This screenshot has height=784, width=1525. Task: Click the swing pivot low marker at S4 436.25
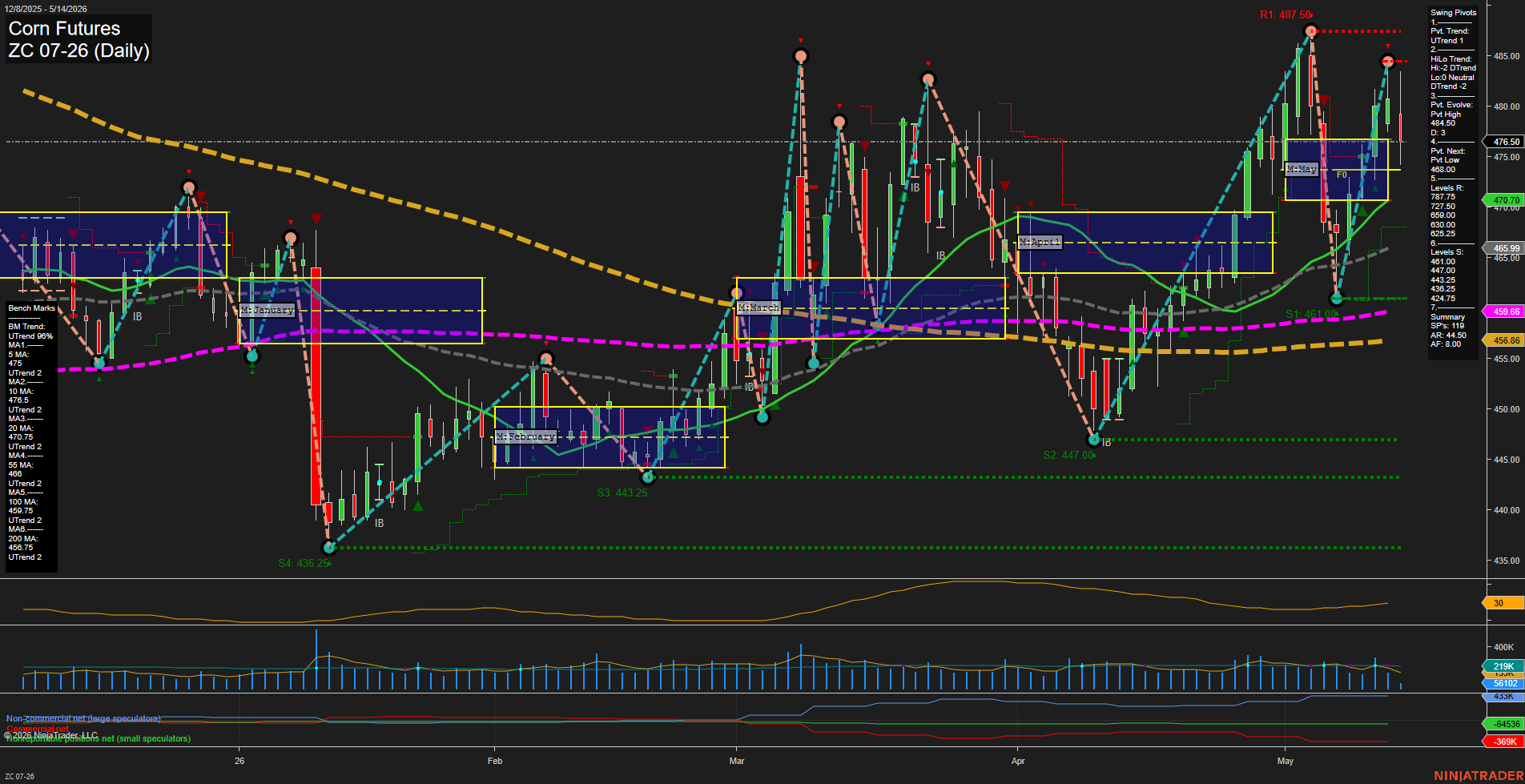(x=328, y=548)
